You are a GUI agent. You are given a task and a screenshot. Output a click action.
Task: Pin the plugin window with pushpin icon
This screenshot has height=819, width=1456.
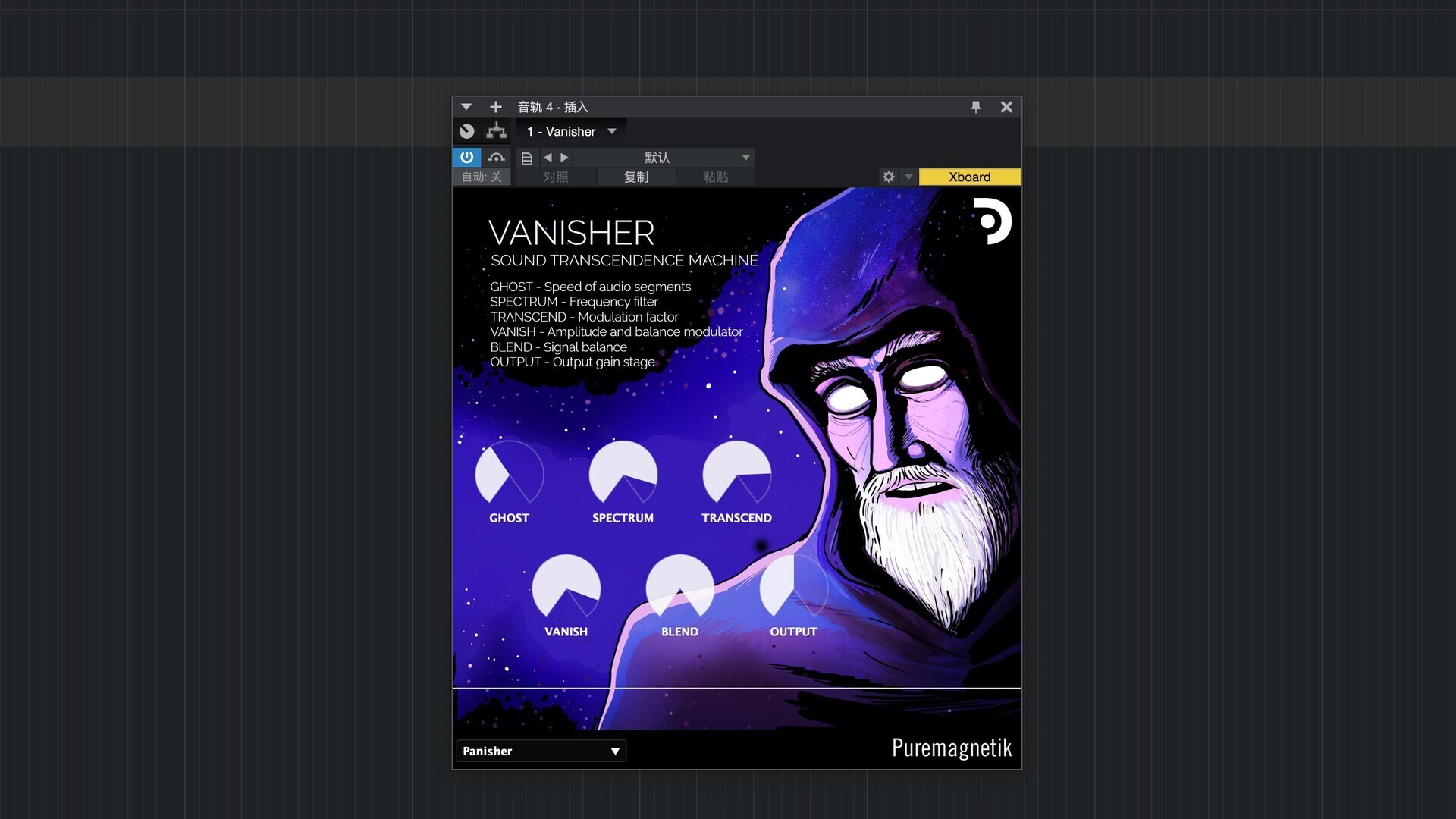(x=976, y=107)
